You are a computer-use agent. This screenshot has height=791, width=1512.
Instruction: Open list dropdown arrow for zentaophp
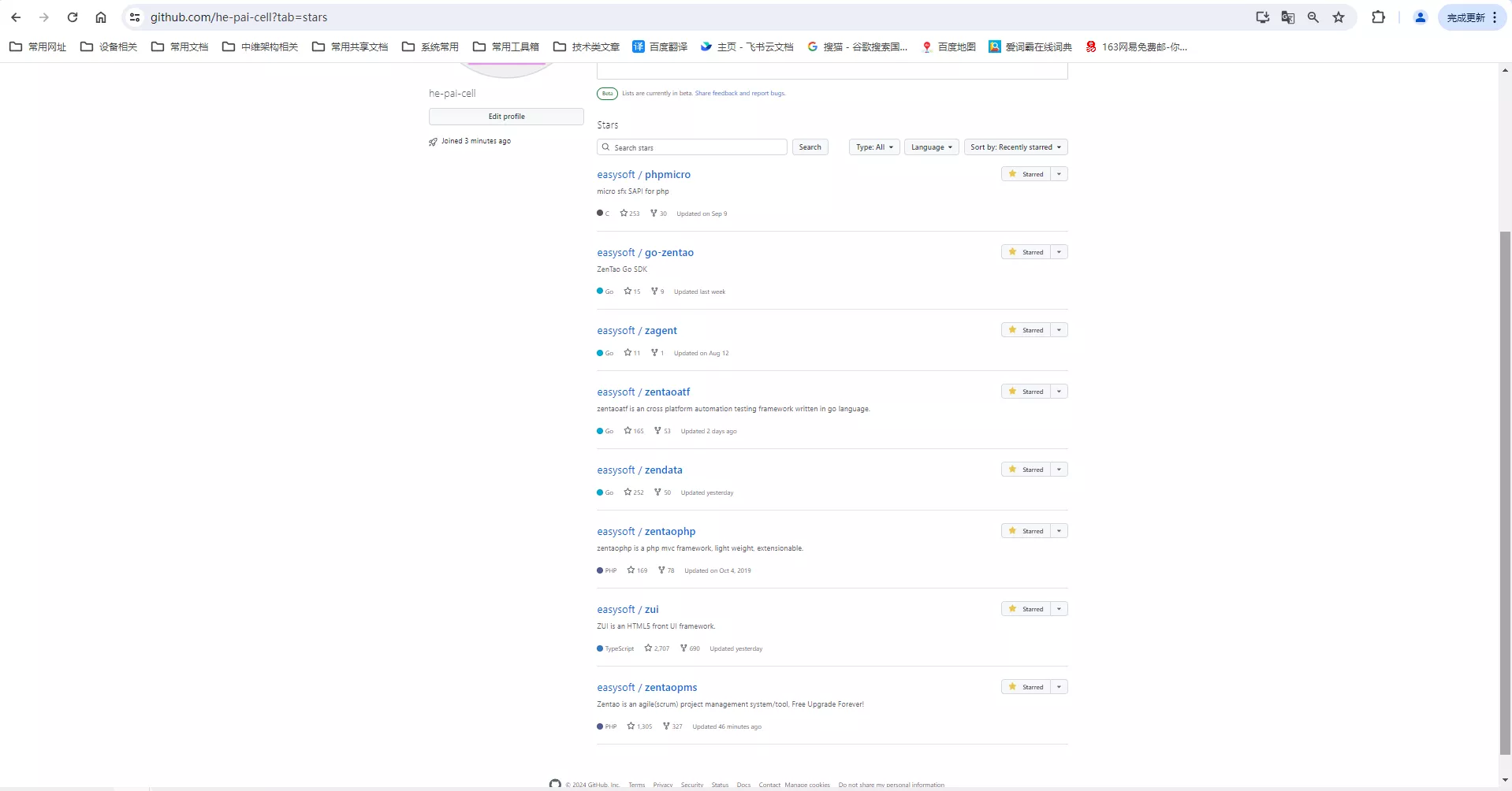pos(1059,531)
